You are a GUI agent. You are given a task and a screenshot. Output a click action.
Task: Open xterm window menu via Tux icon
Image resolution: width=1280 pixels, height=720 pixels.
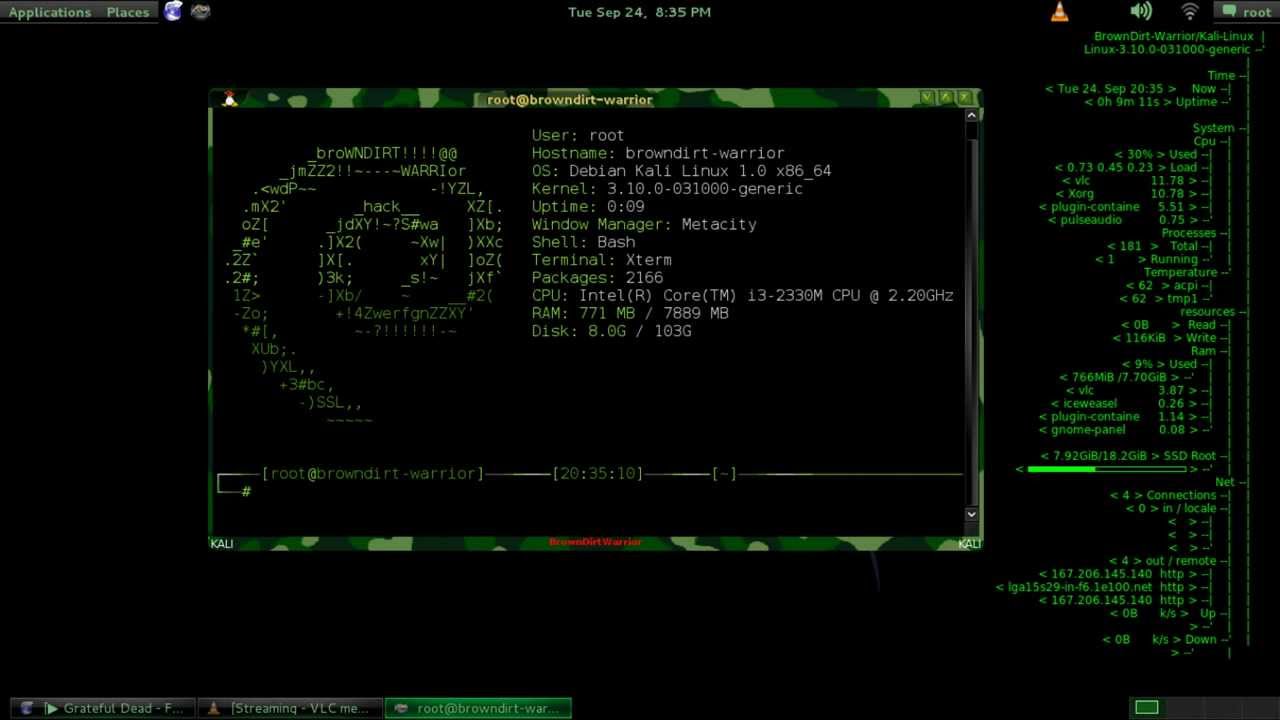pyautogui.click(x=229, y=98)
